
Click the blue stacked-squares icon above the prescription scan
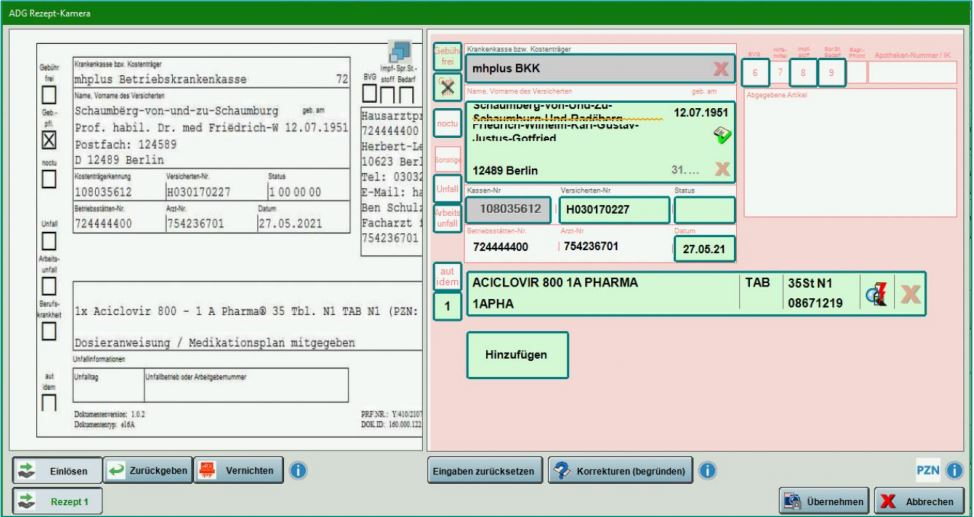point(399,52)
